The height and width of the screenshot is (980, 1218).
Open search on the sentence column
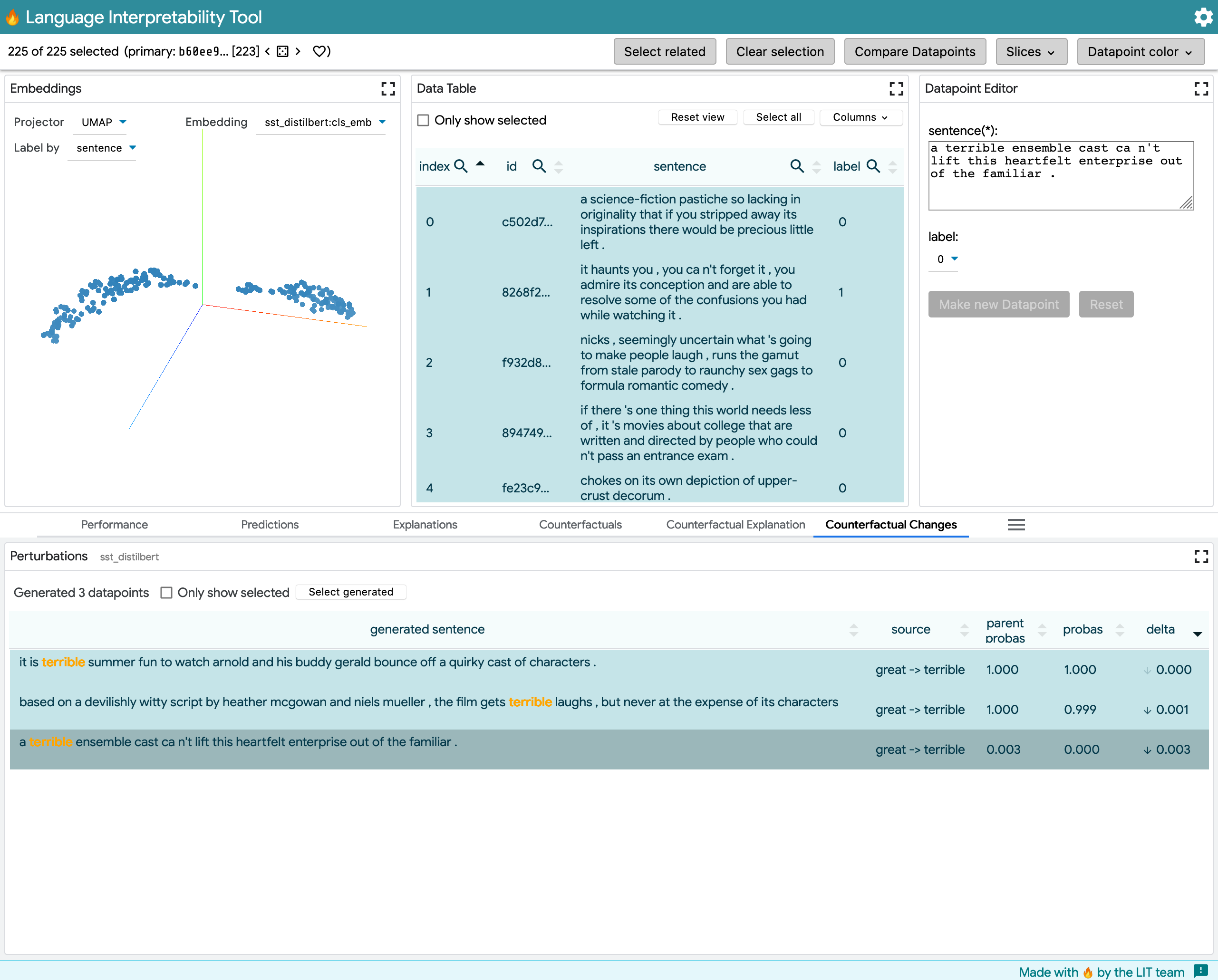click(797, 166)
